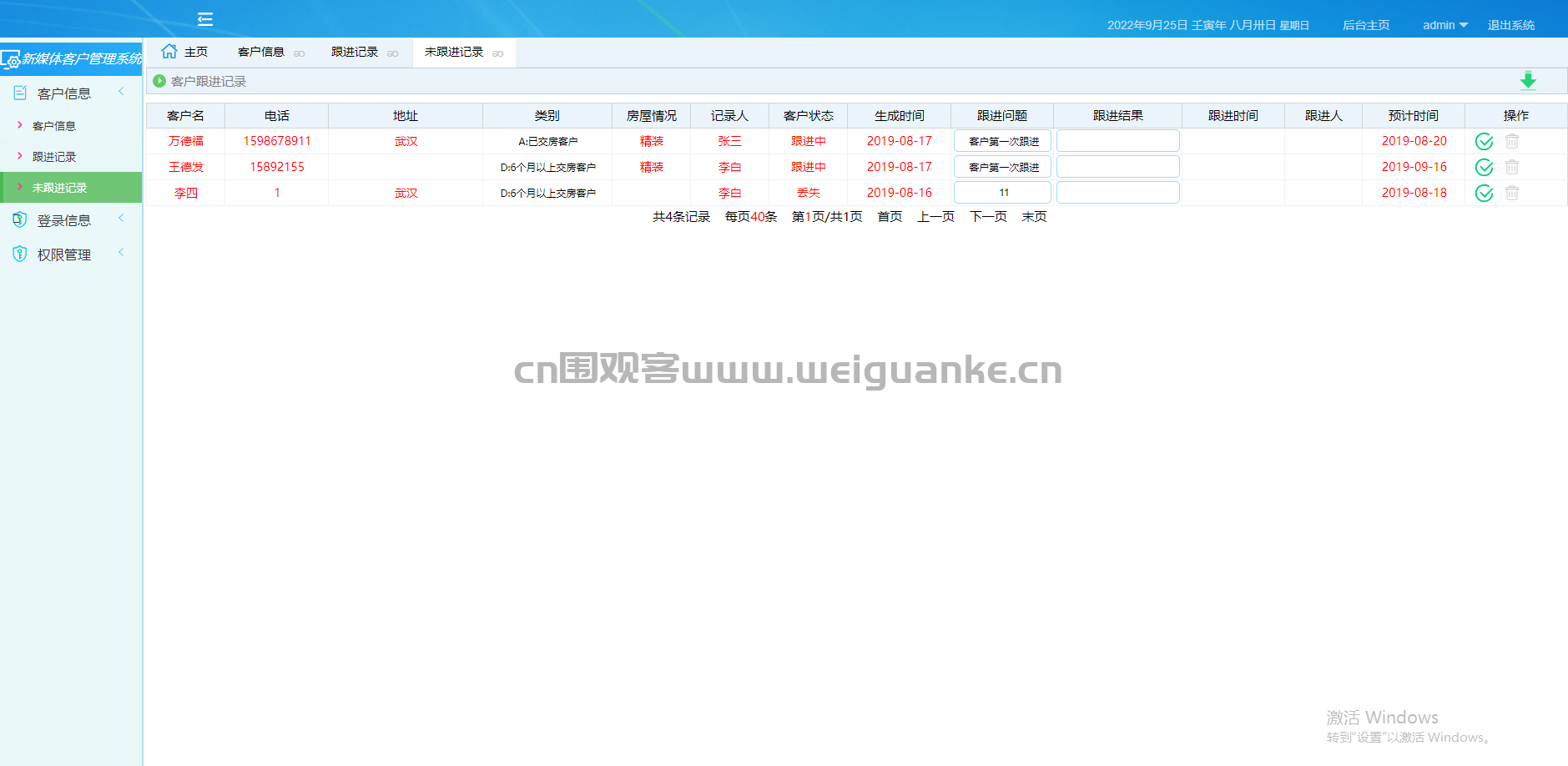Screen dimensions: 1568x766
Task: Click expected date 2019-08-20
Action: (x=1414, y=141)
